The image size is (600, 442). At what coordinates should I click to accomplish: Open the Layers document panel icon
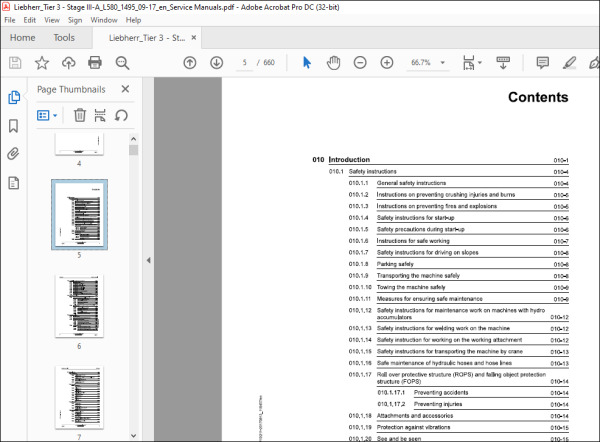[14, 183]
